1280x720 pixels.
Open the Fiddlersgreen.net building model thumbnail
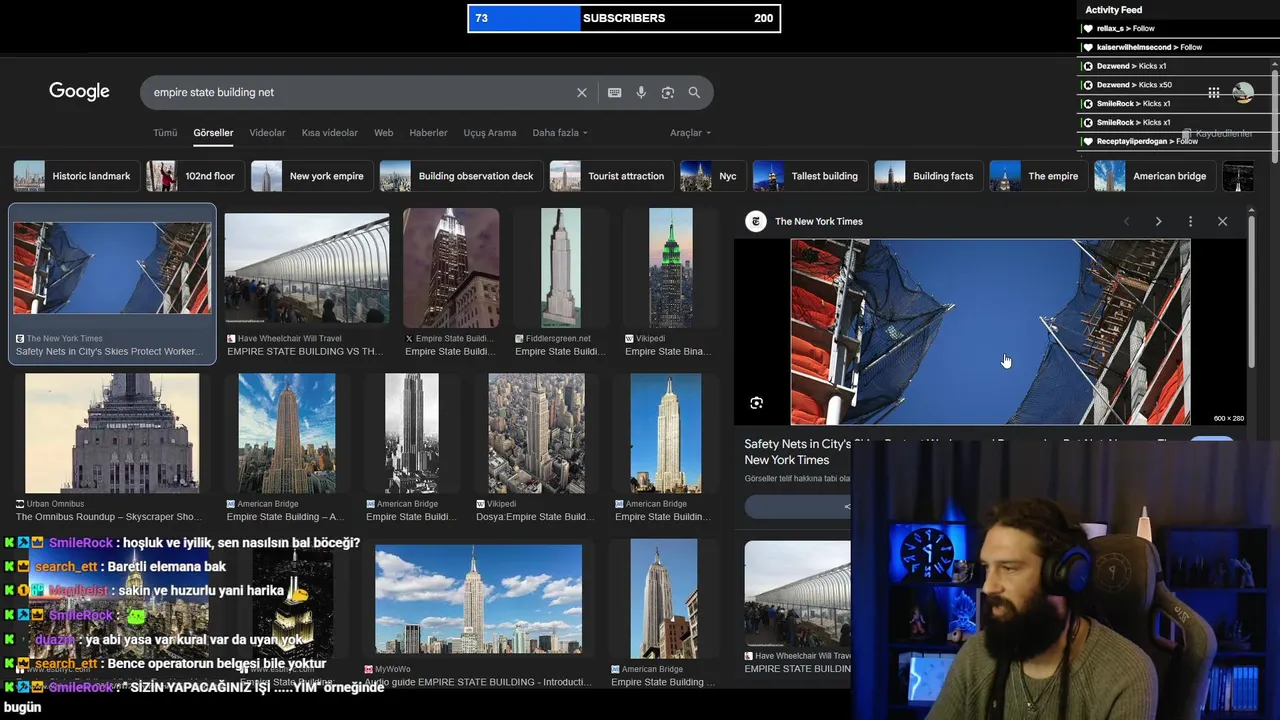click(560, 268)
